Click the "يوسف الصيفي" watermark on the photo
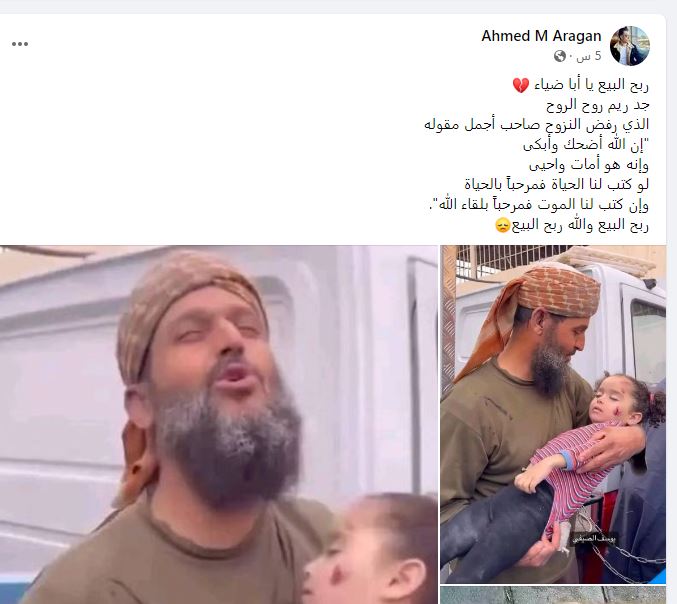 pos(593,538)
